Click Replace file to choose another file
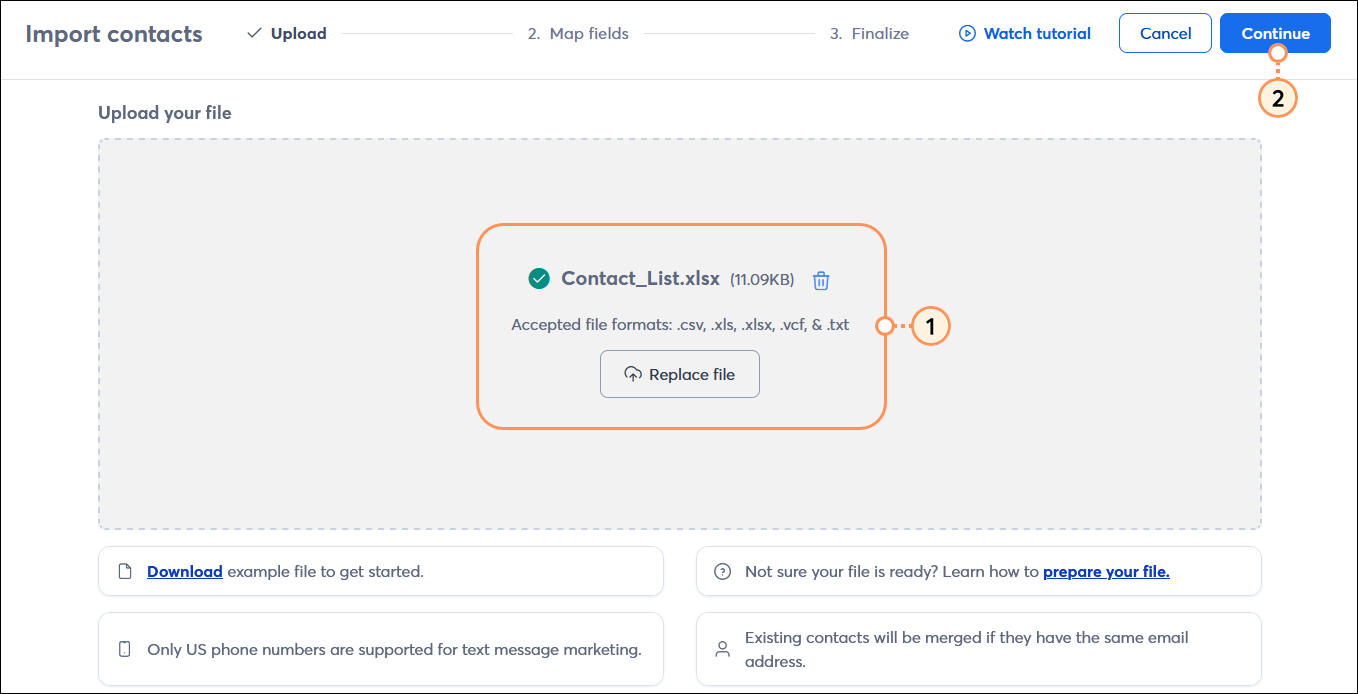This screenshot has height=694, width=1358. (680, 373)
